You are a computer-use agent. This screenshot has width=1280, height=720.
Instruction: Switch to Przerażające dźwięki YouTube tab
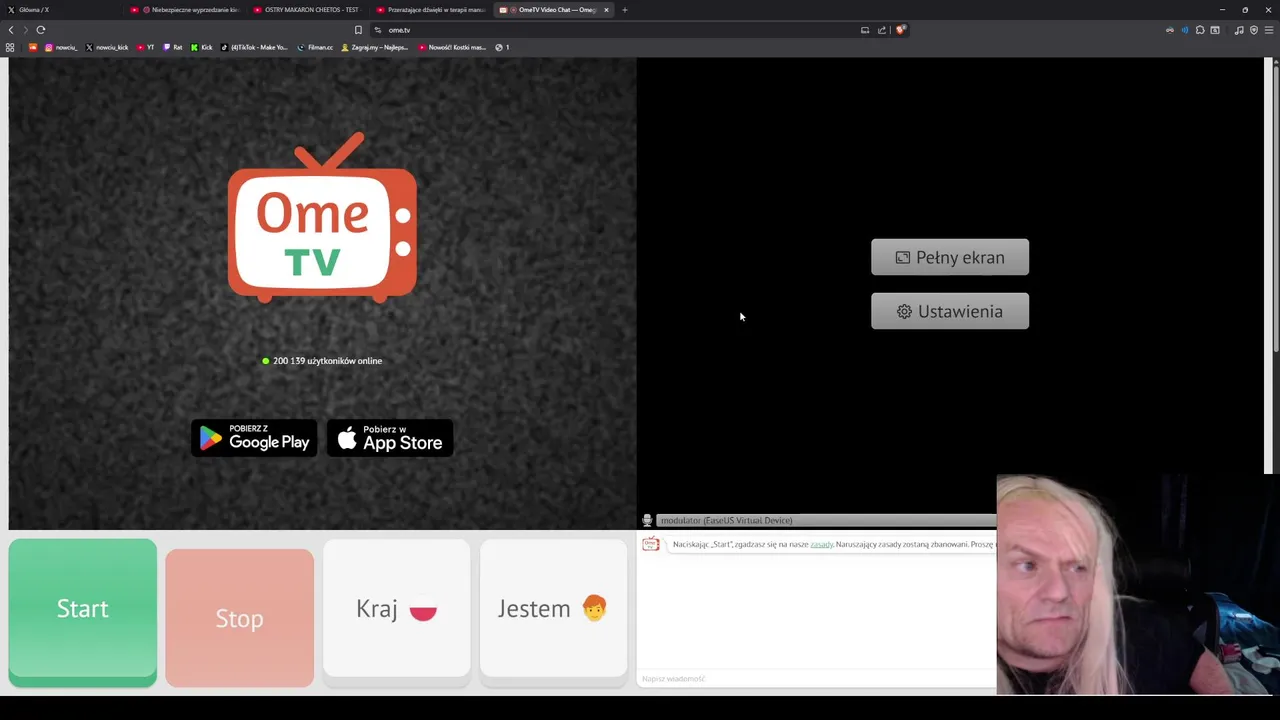tap(430, 10)
